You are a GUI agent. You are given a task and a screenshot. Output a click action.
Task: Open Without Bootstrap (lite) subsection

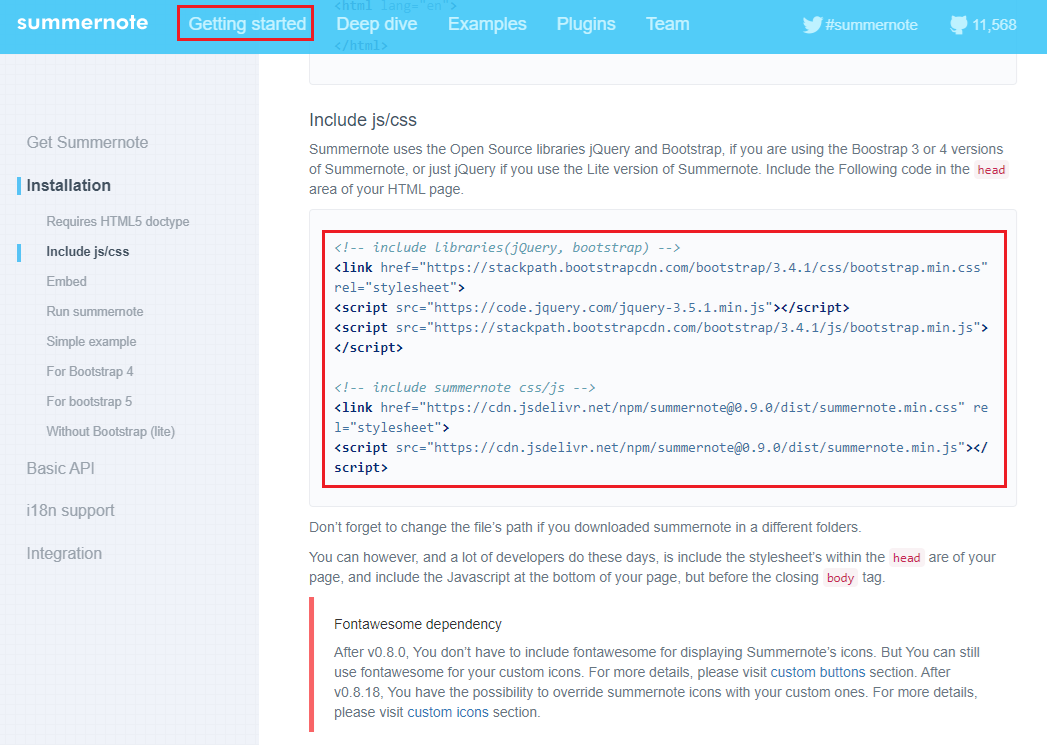[111, 432]
